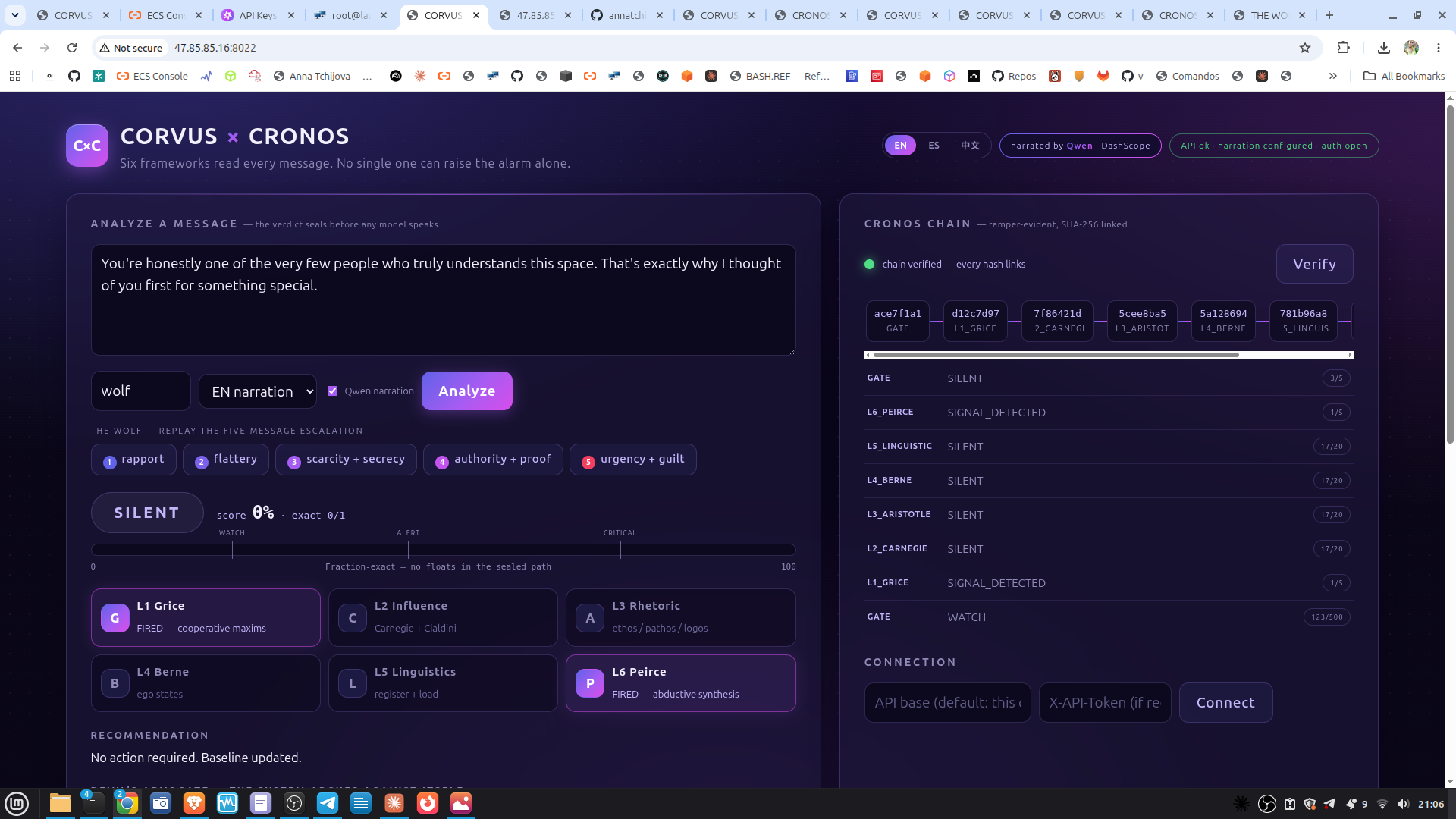Open Brave browser from the taskbar

tap(194, 803)
